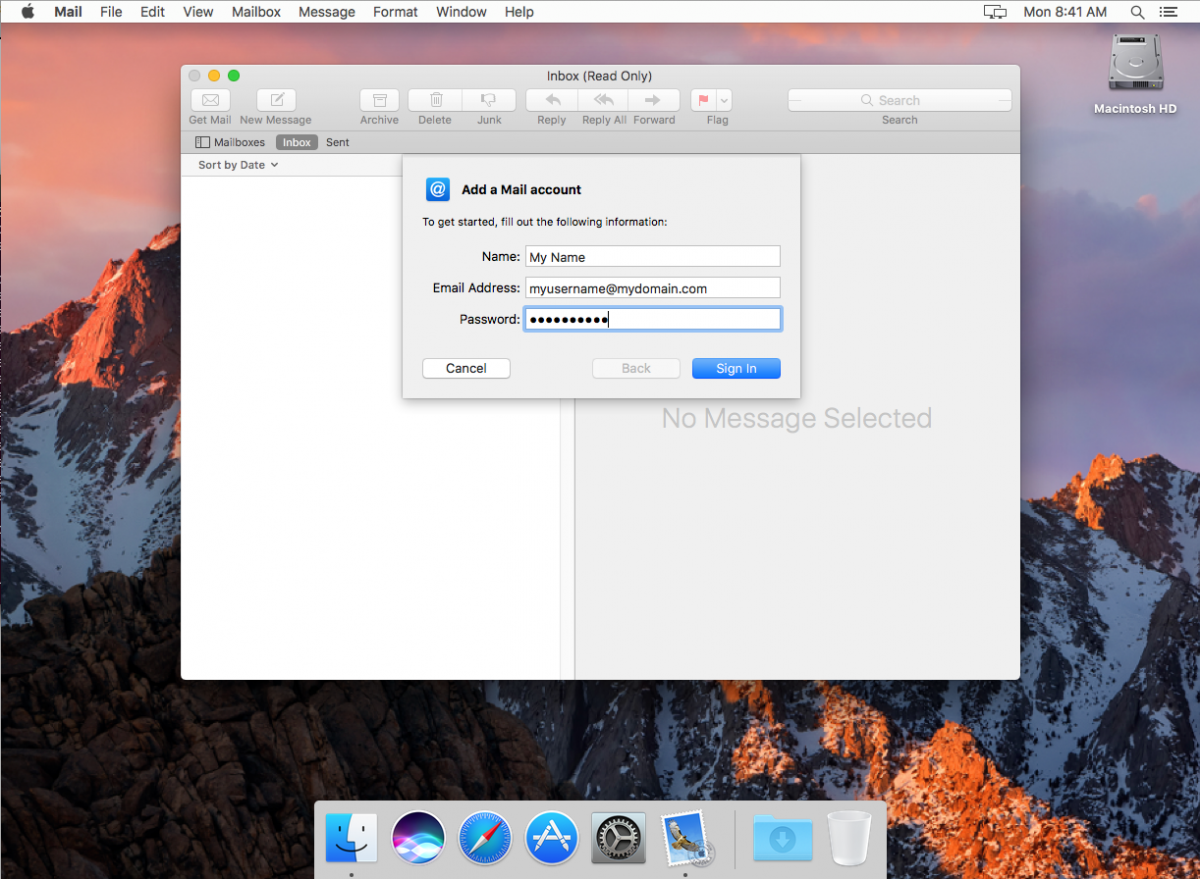
Task: Click the Archive toolbar icon
Action: [x=379, y=100]
